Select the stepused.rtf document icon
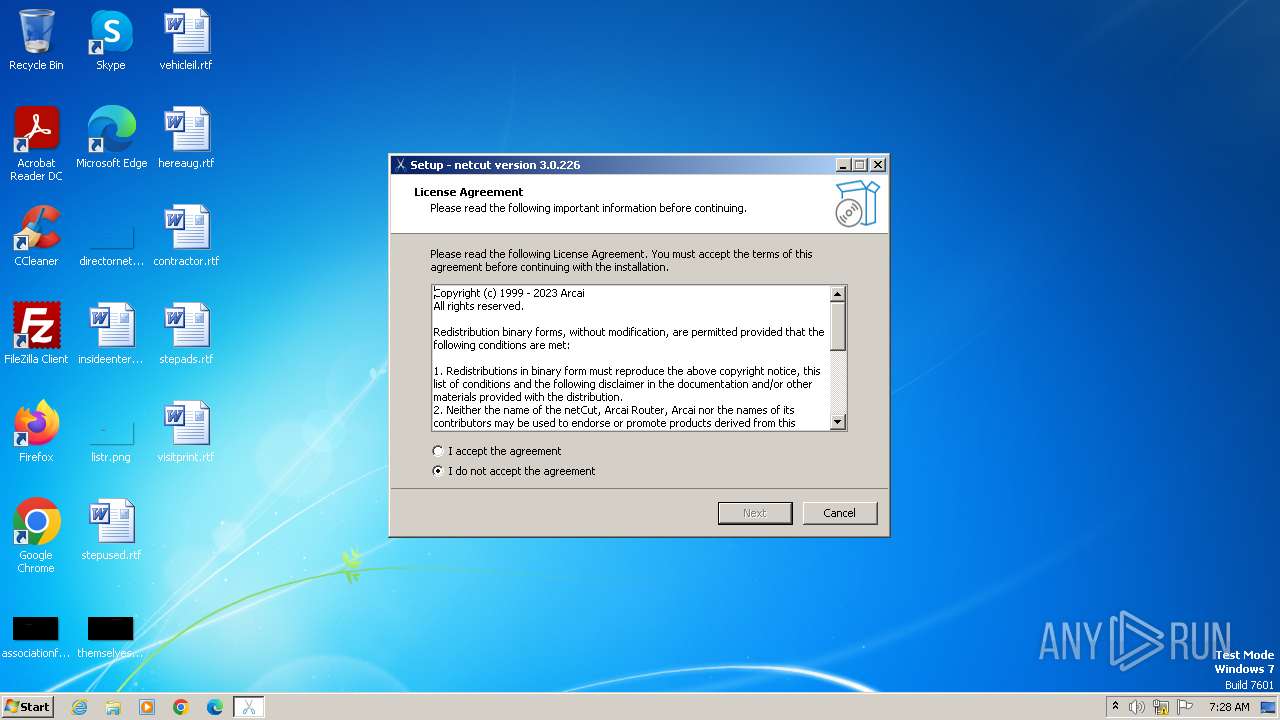 (111, 530)
